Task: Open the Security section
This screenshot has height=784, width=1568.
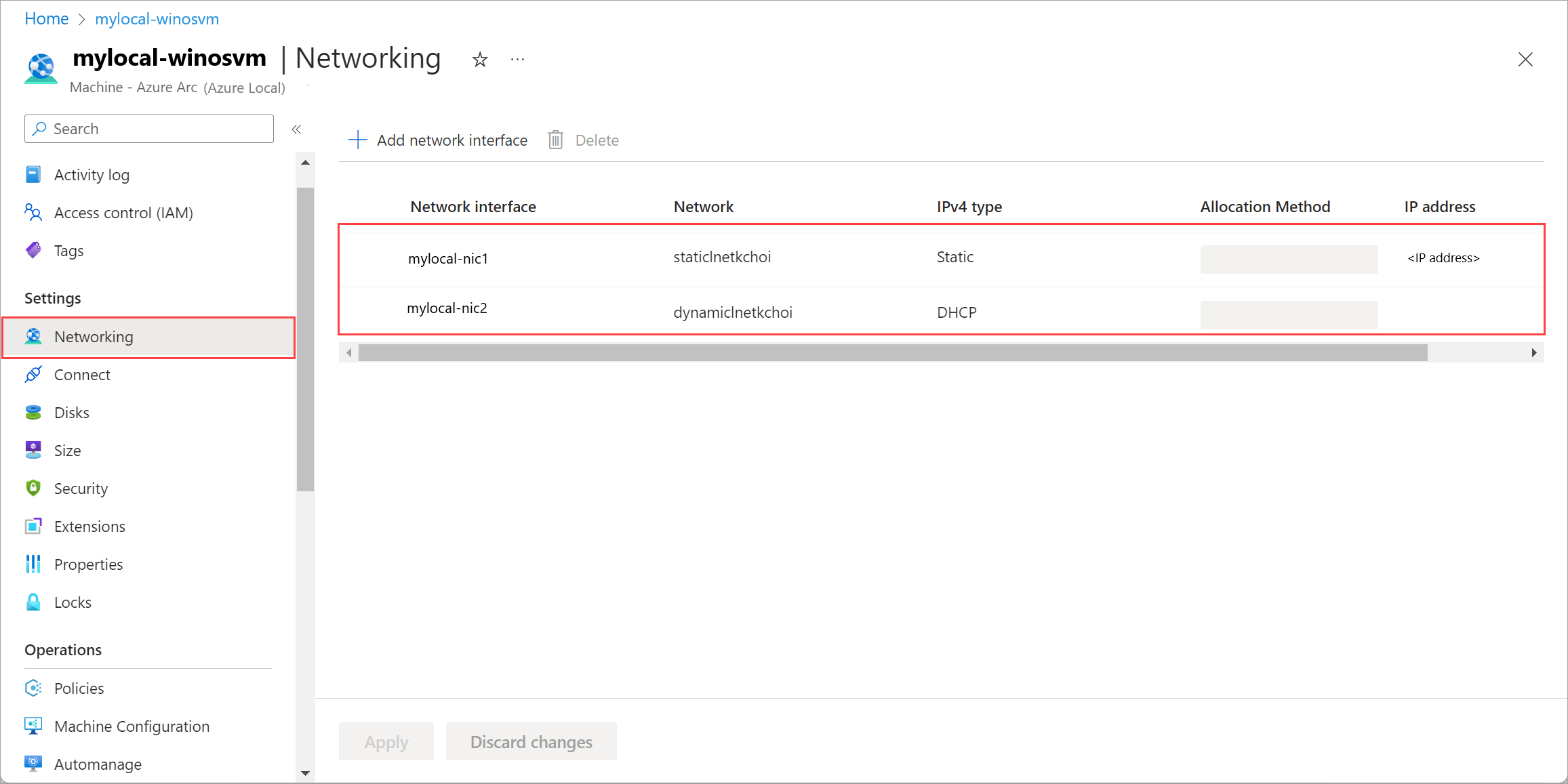Action: pos(81,488)
